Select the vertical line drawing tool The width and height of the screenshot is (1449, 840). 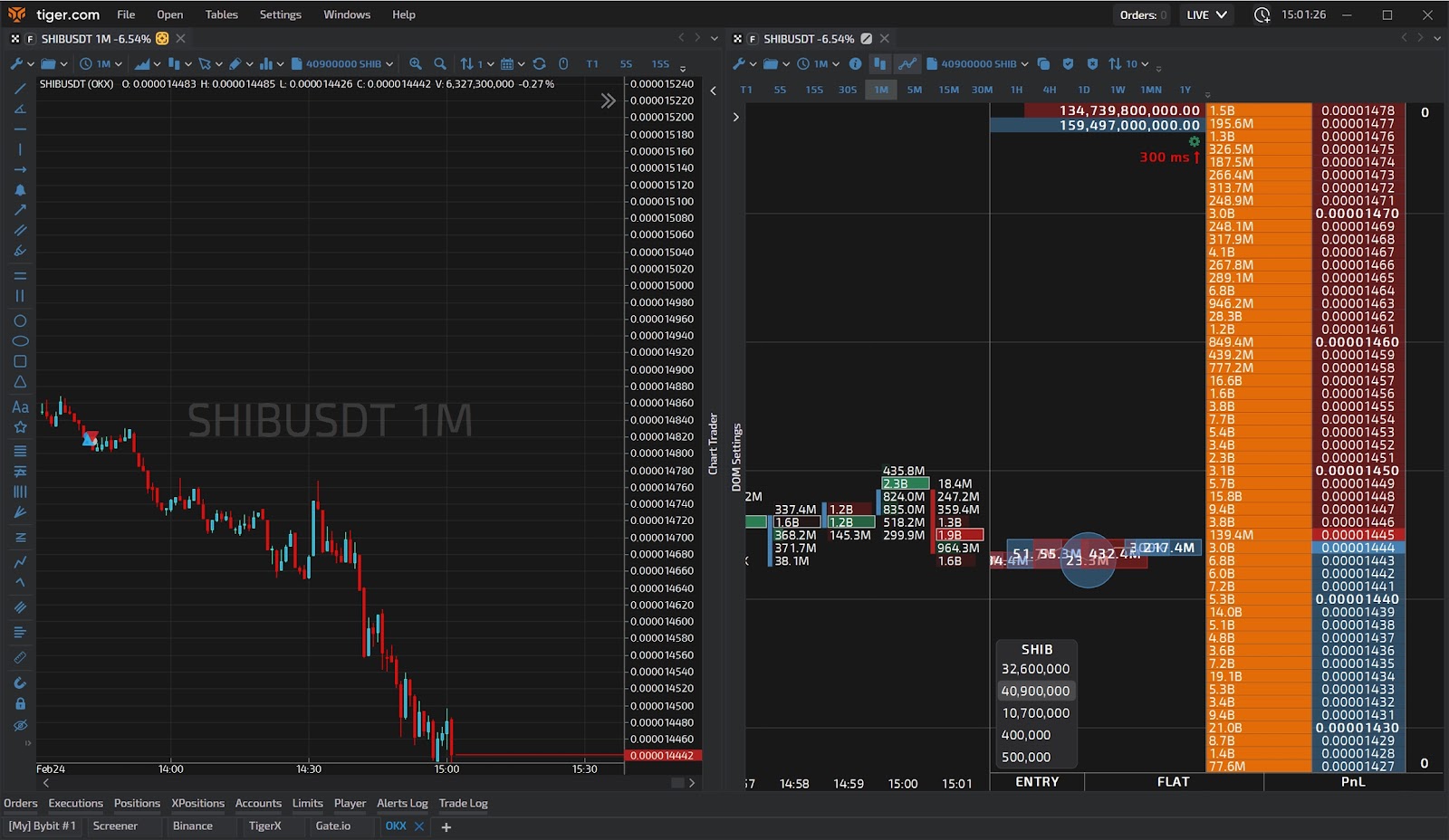click(20, 149)
